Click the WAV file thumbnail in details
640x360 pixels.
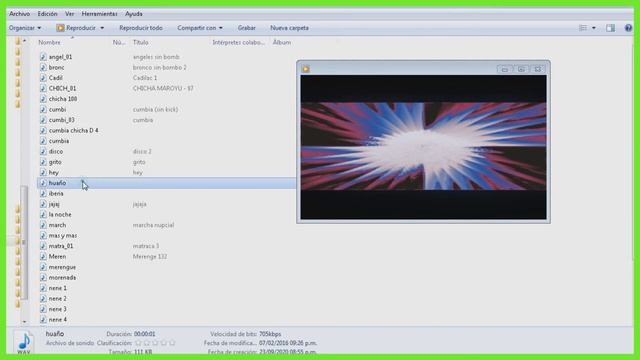click(24, 343)
